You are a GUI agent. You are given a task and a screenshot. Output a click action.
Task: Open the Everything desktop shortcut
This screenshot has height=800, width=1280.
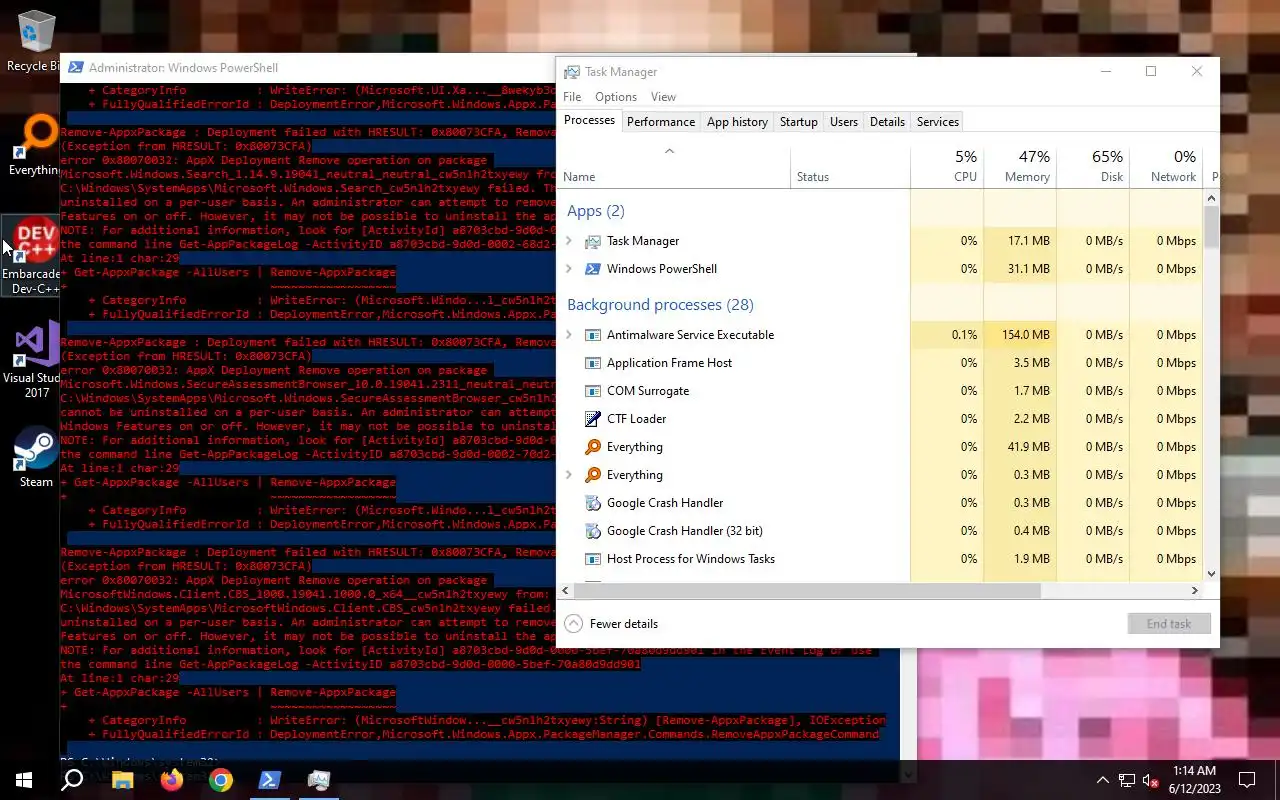pos(34,146)
